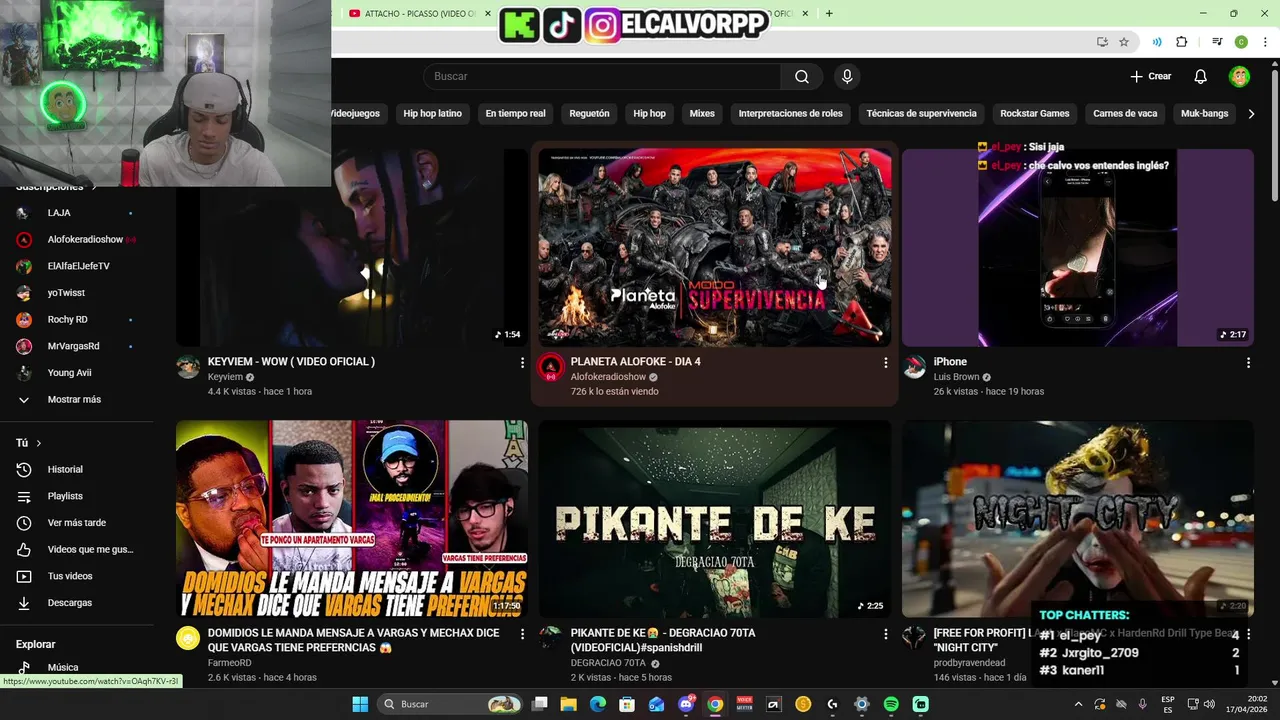
Task: Select the Reguetón chip
Action: (589, 114)
